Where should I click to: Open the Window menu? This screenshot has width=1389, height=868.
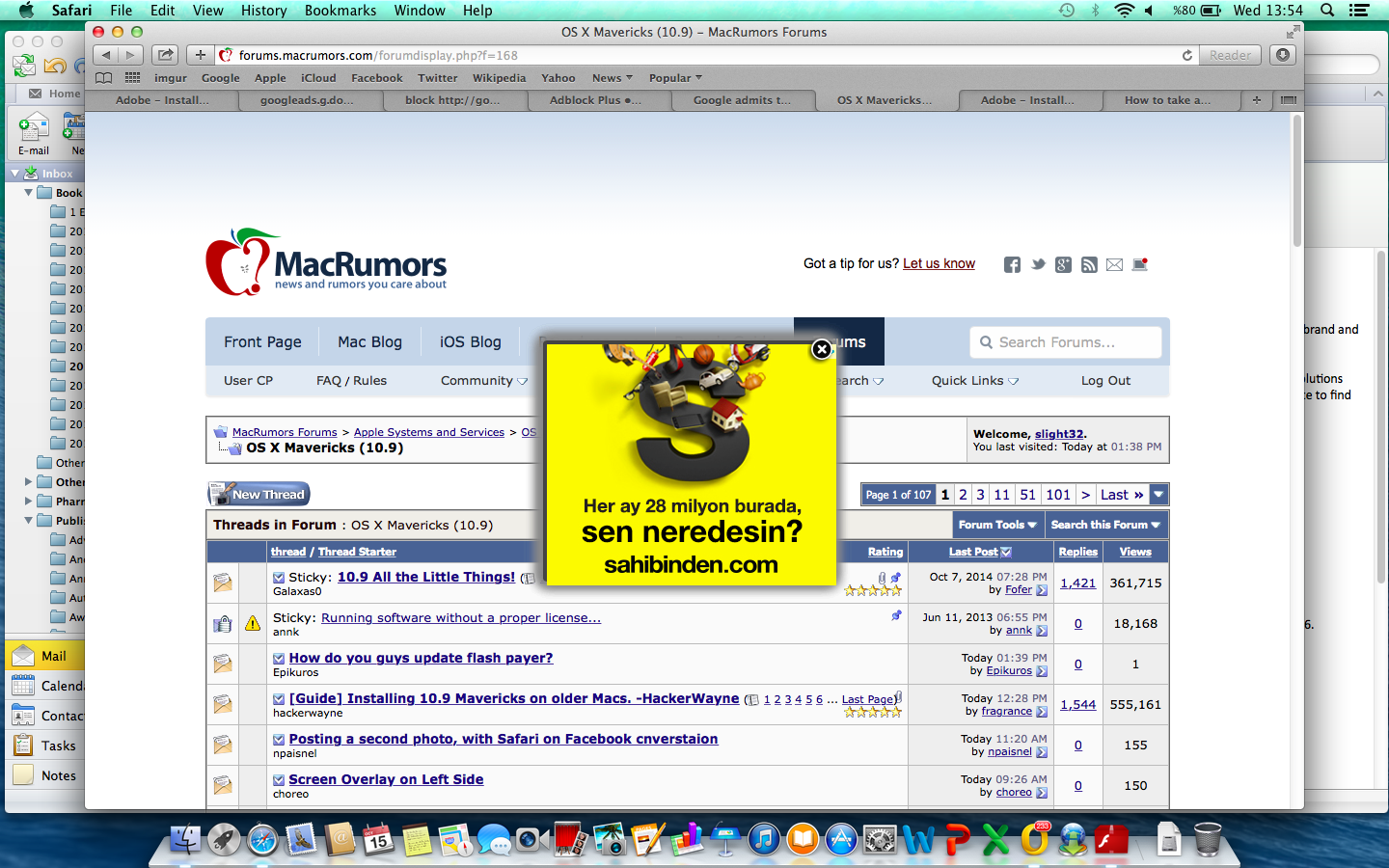[420, 11]
